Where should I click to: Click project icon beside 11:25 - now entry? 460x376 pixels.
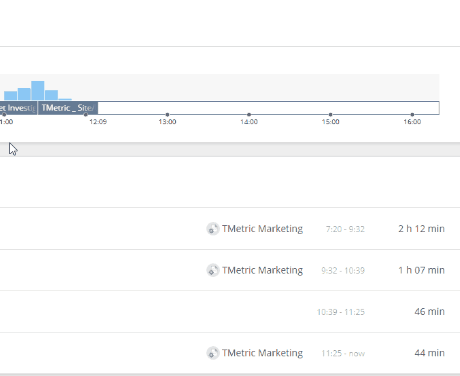[213, 353]
